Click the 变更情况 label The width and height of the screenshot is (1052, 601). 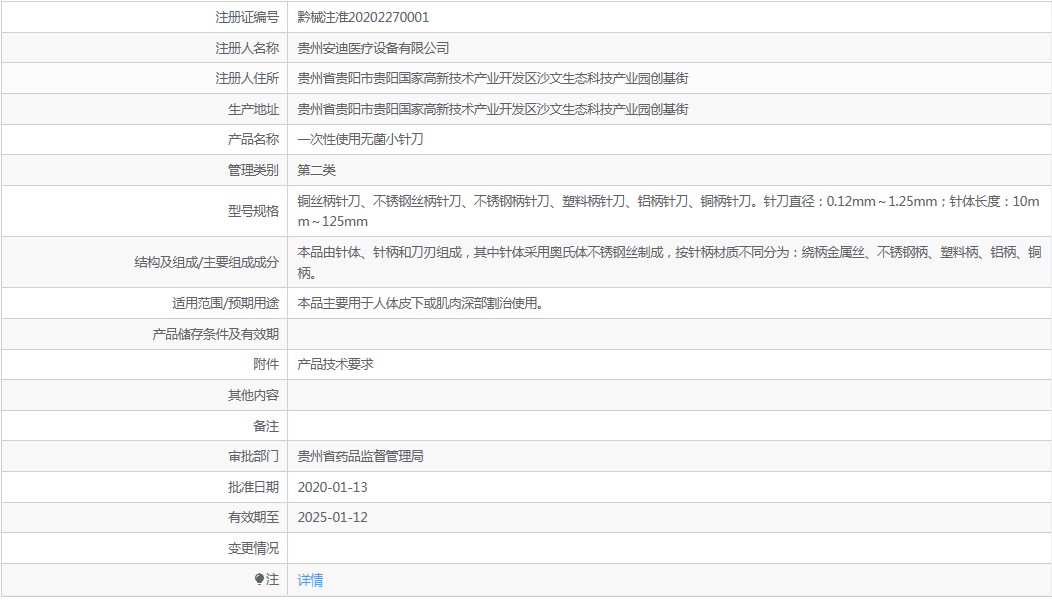point(254,548)
